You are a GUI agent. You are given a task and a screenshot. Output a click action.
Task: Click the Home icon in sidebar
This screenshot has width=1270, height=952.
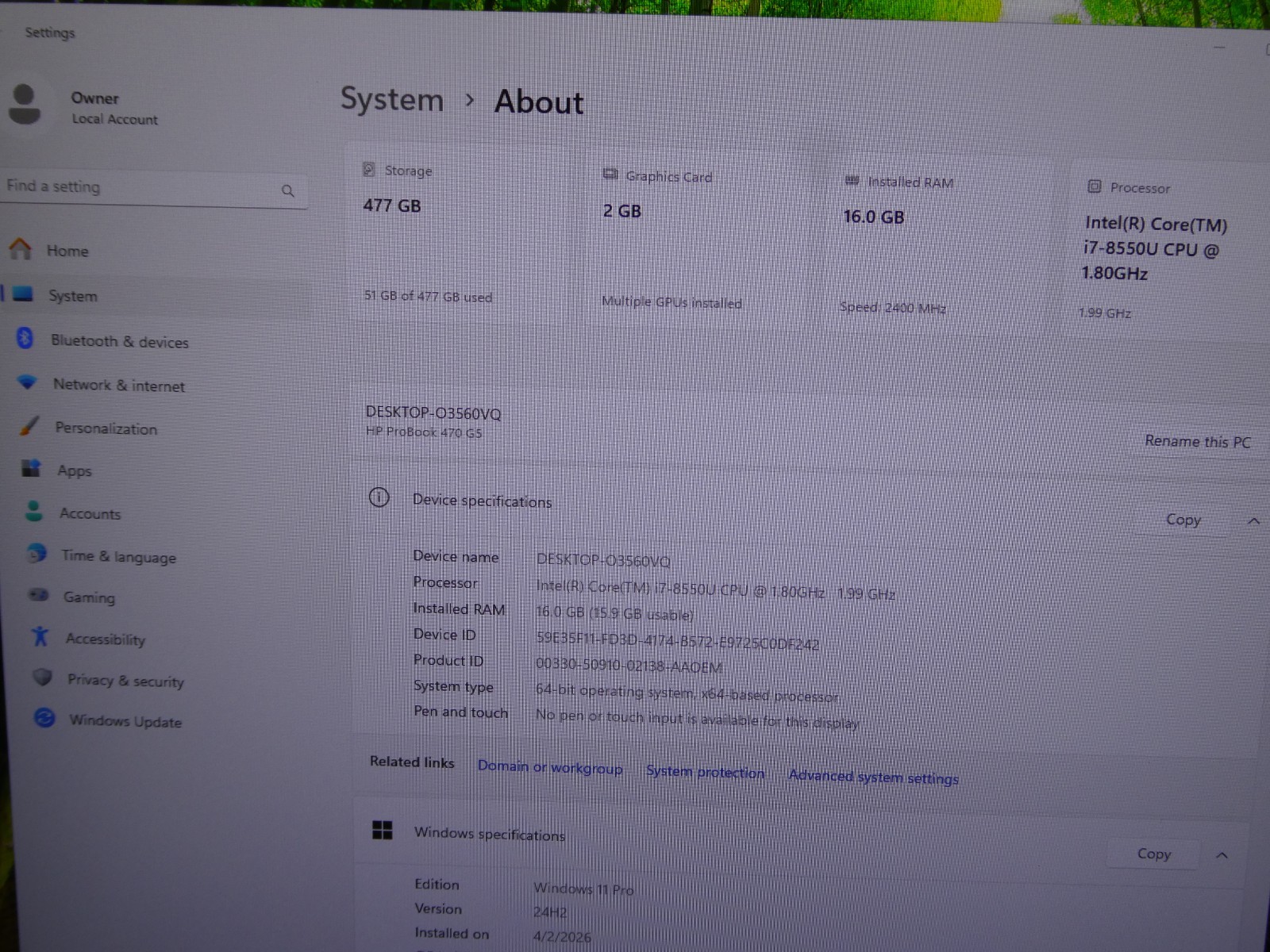20,249
